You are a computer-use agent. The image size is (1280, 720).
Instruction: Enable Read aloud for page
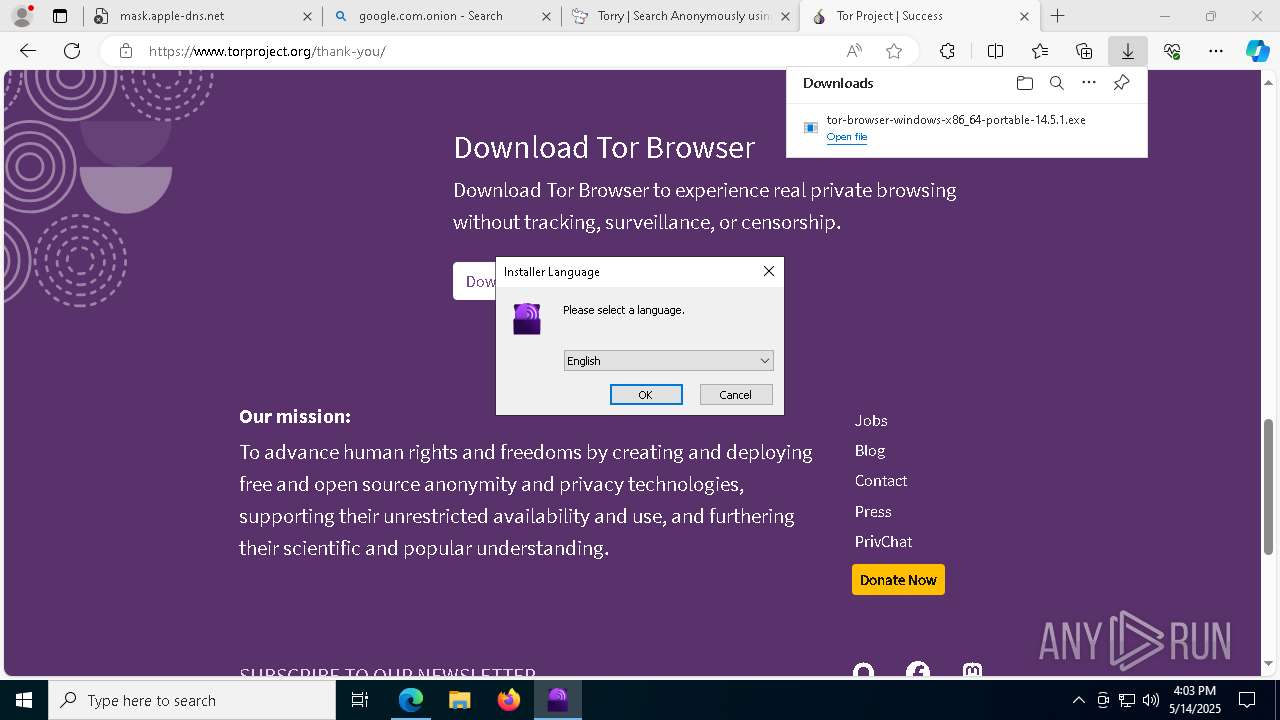tap(854, 51)
